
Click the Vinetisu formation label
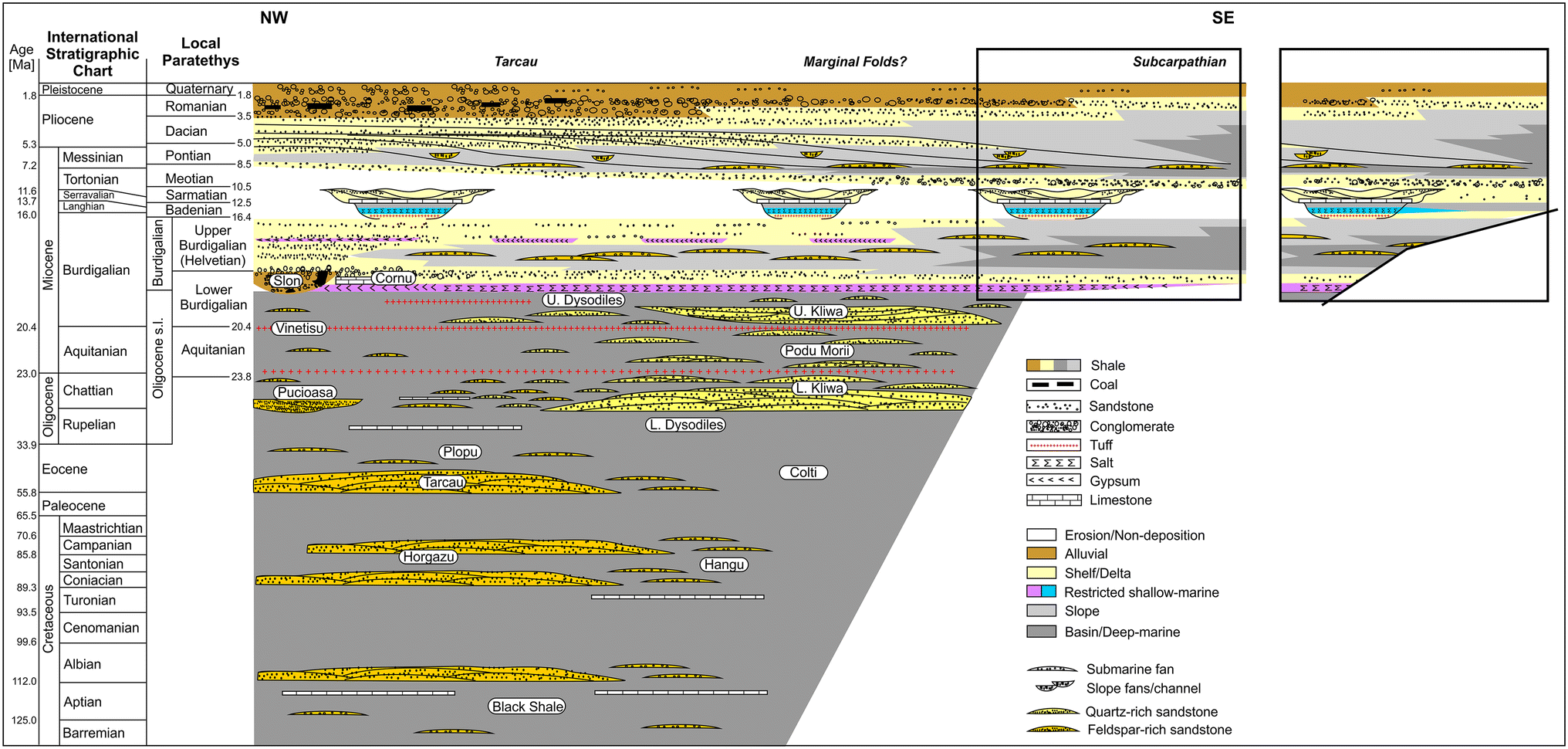coord(299,328)
